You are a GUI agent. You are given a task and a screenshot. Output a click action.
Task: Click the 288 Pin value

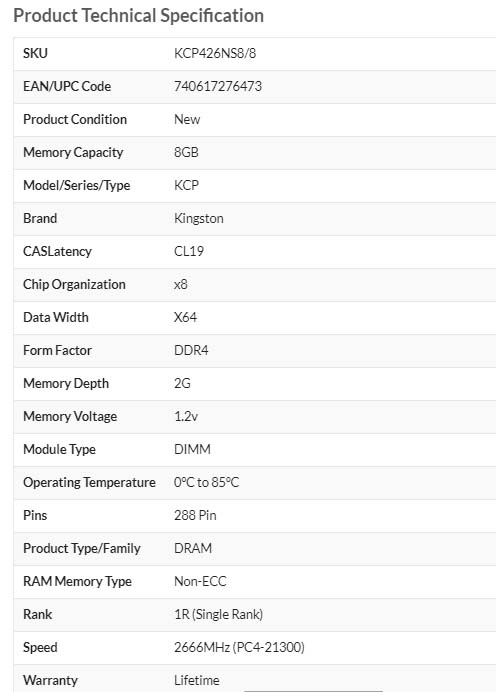[195, 515]
